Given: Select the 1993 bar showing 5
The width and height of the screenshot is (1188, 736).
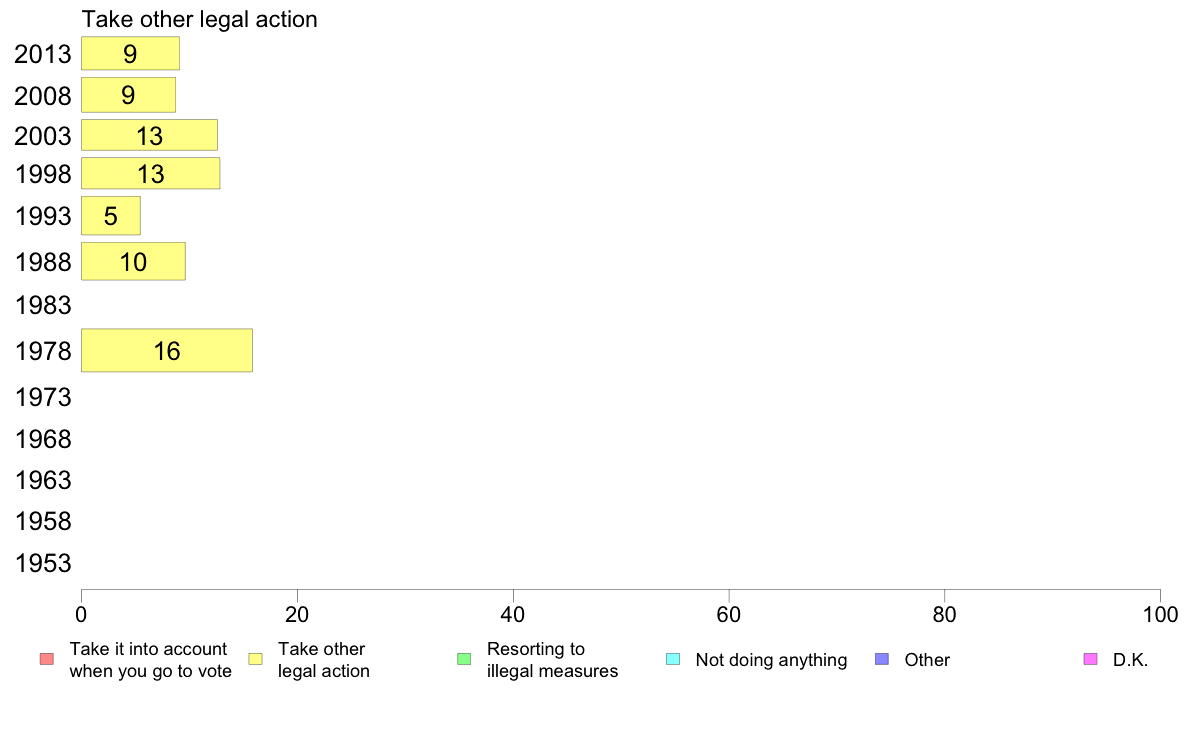Looking at the screenshot, I should click(111, 216).
